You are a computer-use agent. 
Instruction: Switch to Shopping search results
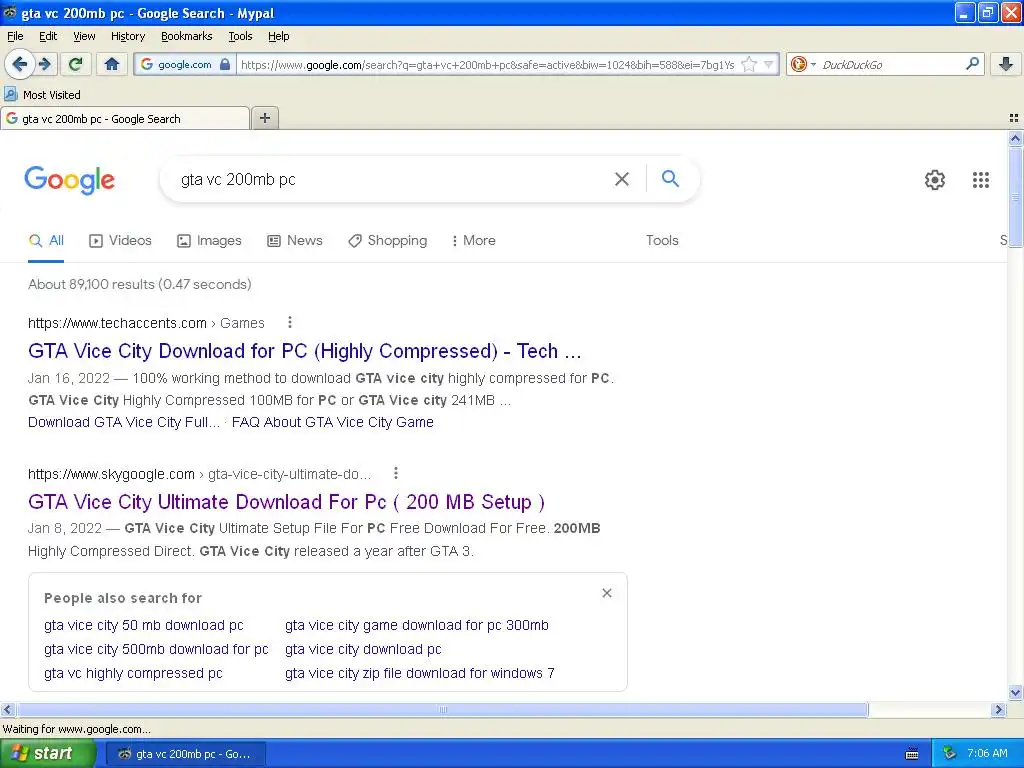point(387,240)
